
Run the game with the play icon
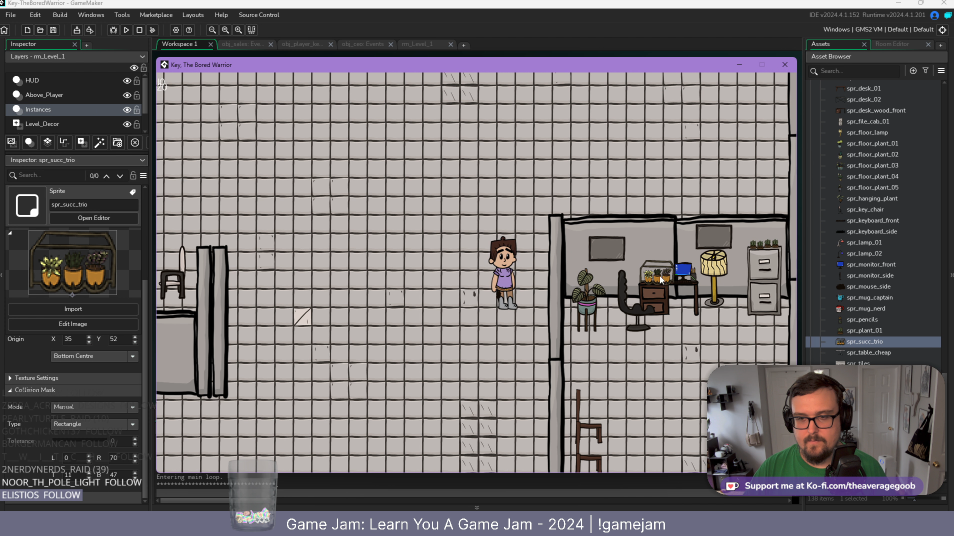[x=126, y=30]
